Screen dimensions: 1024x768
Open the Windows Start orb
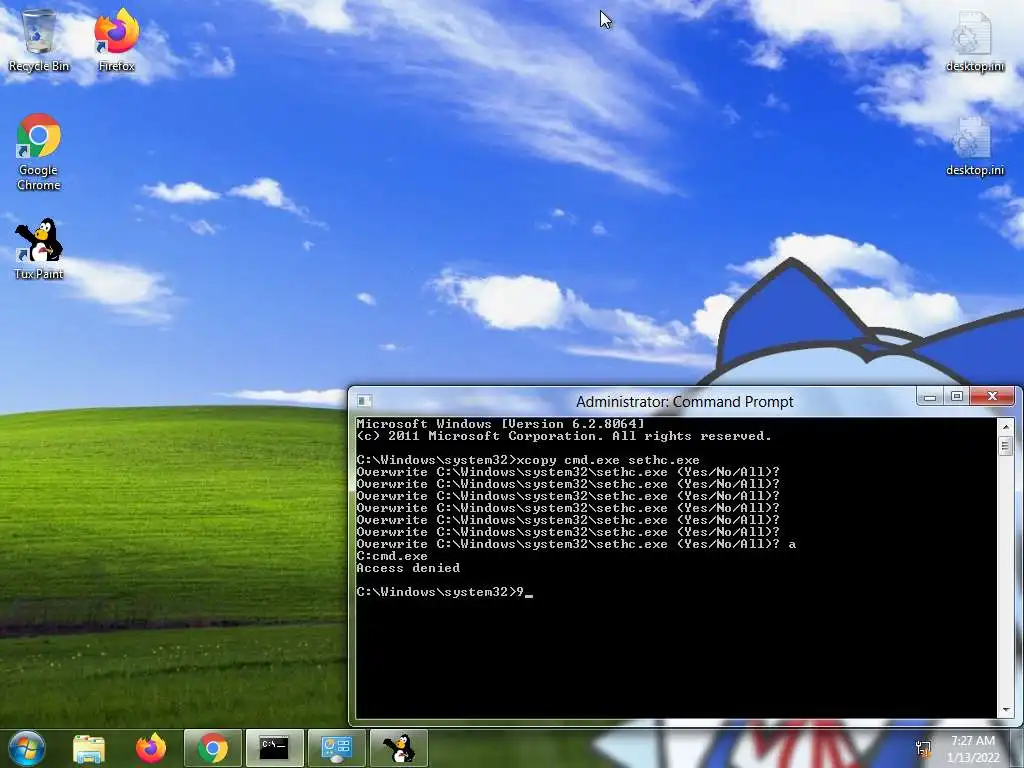(27, 748)
